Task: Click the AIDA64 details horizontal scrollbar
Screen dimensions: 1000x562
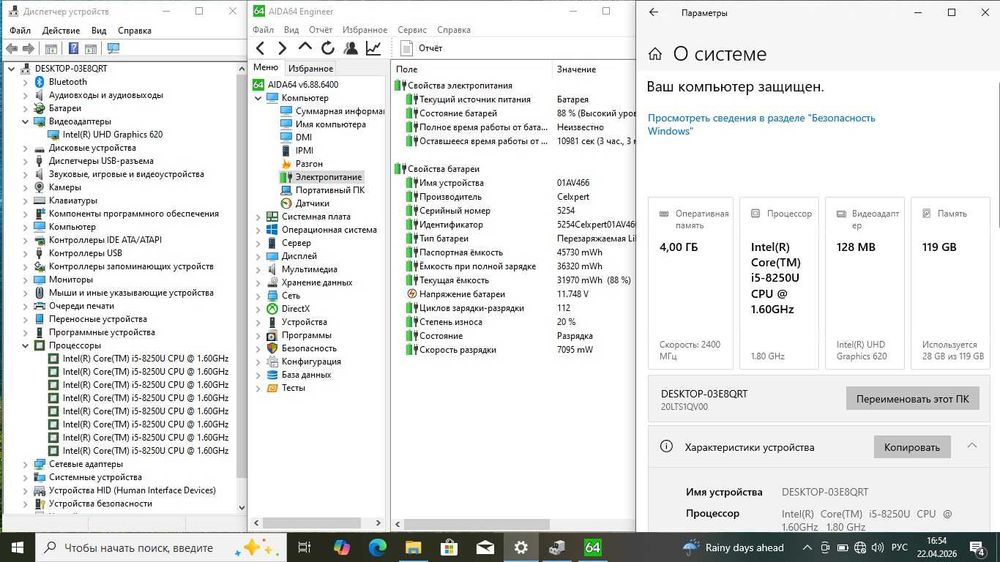Action: pos(476,524)
